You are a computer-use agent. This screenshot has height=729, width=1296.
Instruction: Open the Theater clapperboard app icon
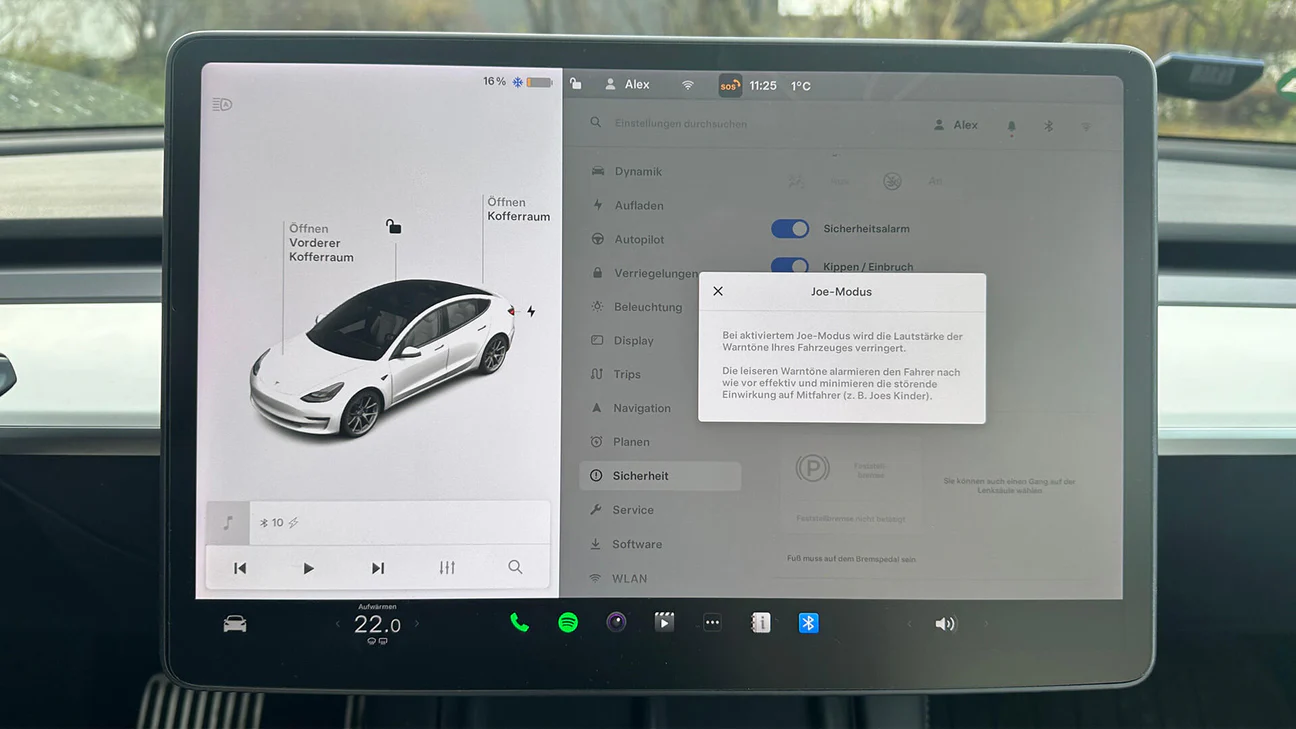click(x=664, y=623)
